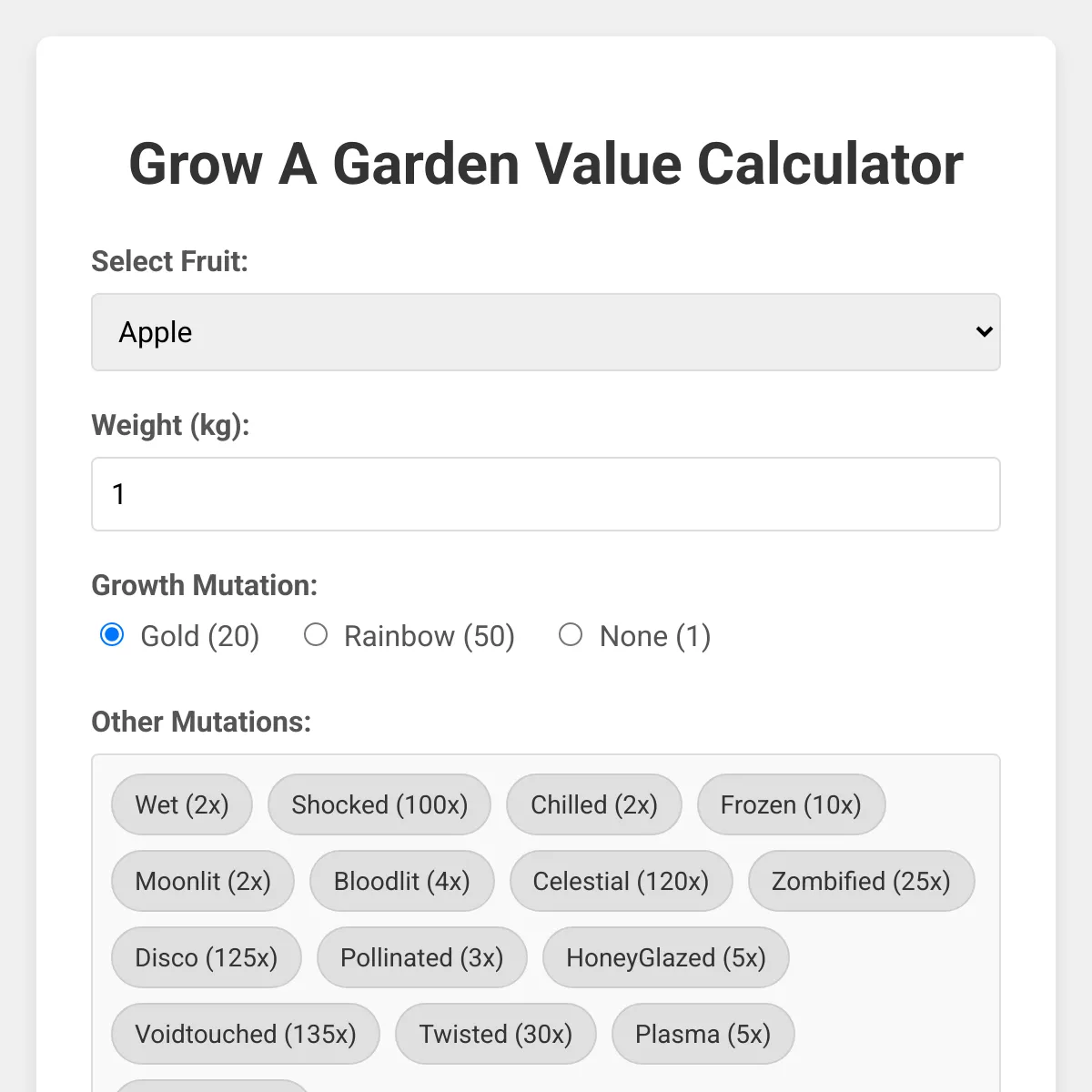Enable the Disco (125x) mutation

pos(207,957)
